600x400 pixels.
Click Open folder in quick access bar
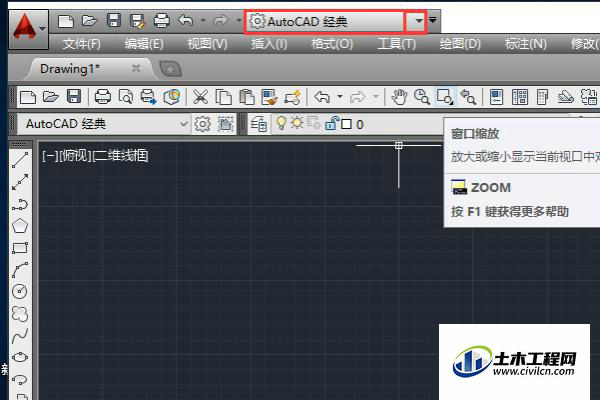click(x=90, y=21)
